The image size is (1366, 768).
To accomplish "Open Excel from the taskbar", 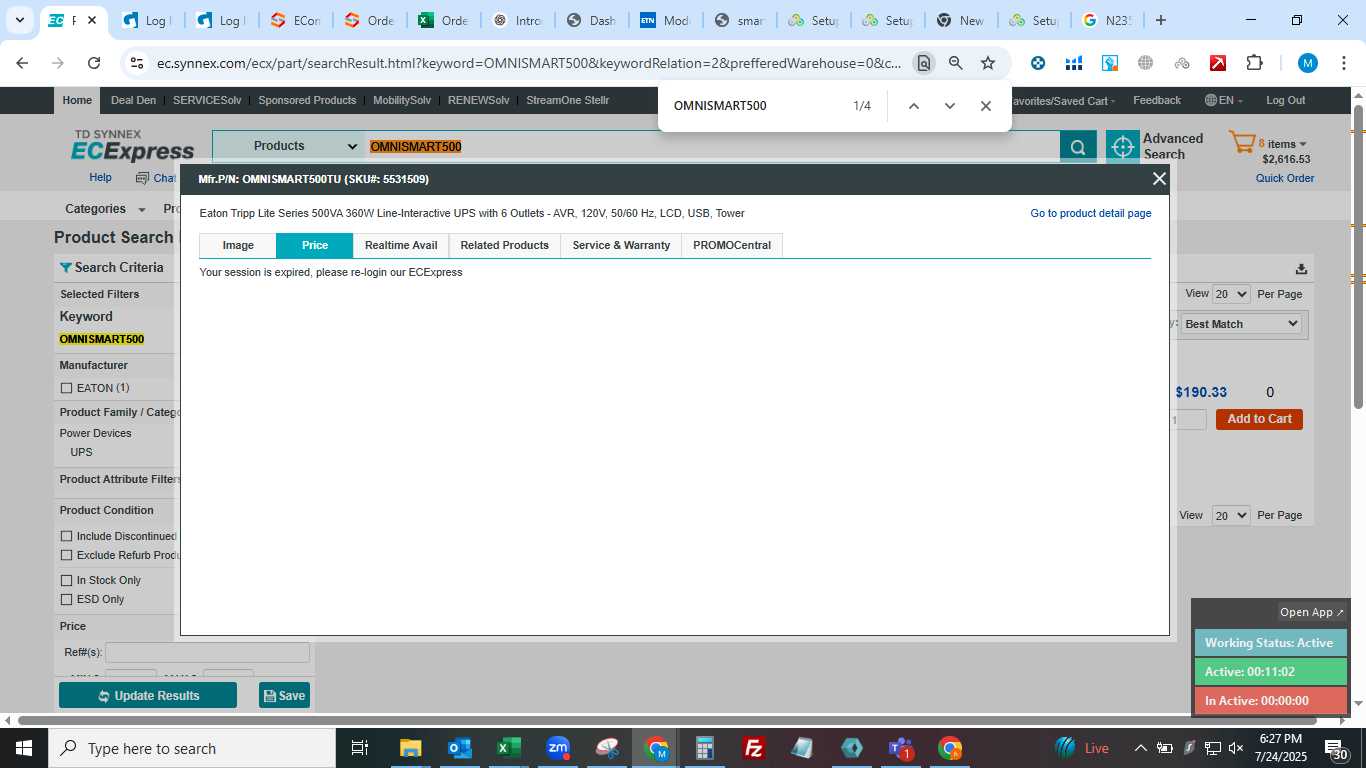I will click(508, 748).
